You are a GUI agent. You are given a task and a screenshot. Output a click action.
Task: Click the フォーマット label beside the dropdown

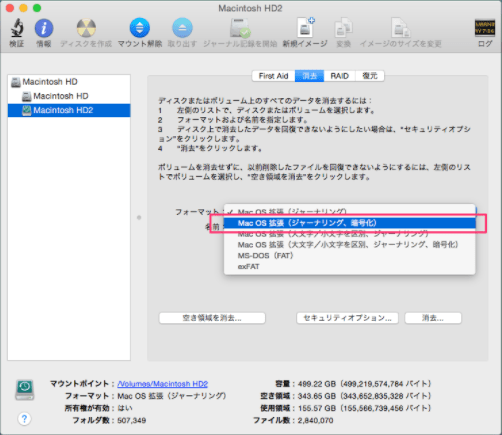[196, 212]
